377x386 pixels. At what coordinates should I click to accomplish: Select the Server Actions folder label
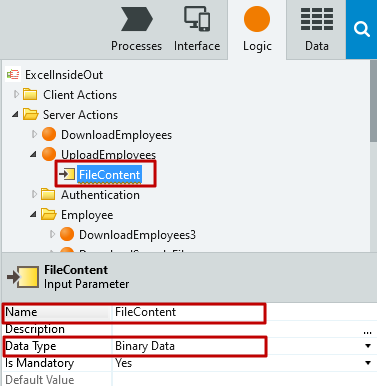[80, 115]
